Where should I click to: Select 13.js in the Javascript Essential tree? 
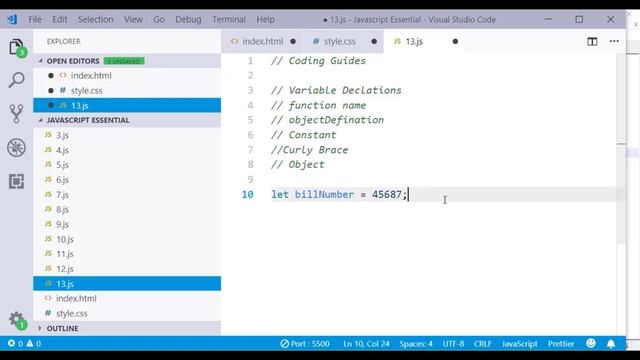(127, 284)
